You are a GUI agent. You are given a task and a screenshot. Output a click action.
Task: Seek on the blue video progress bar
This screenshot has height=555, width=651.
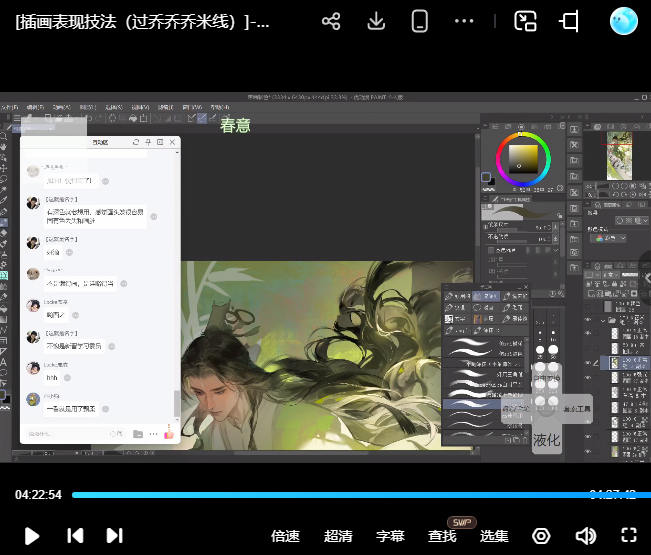coord(361,495)
